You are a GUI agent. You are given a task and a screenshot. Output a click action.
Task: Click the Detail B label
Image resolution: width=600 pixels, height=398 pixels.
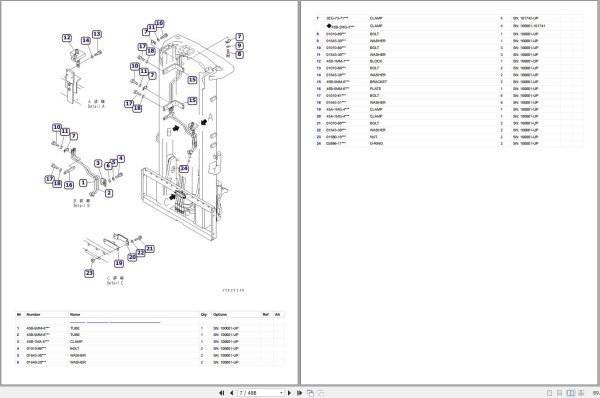pos(82,206)
